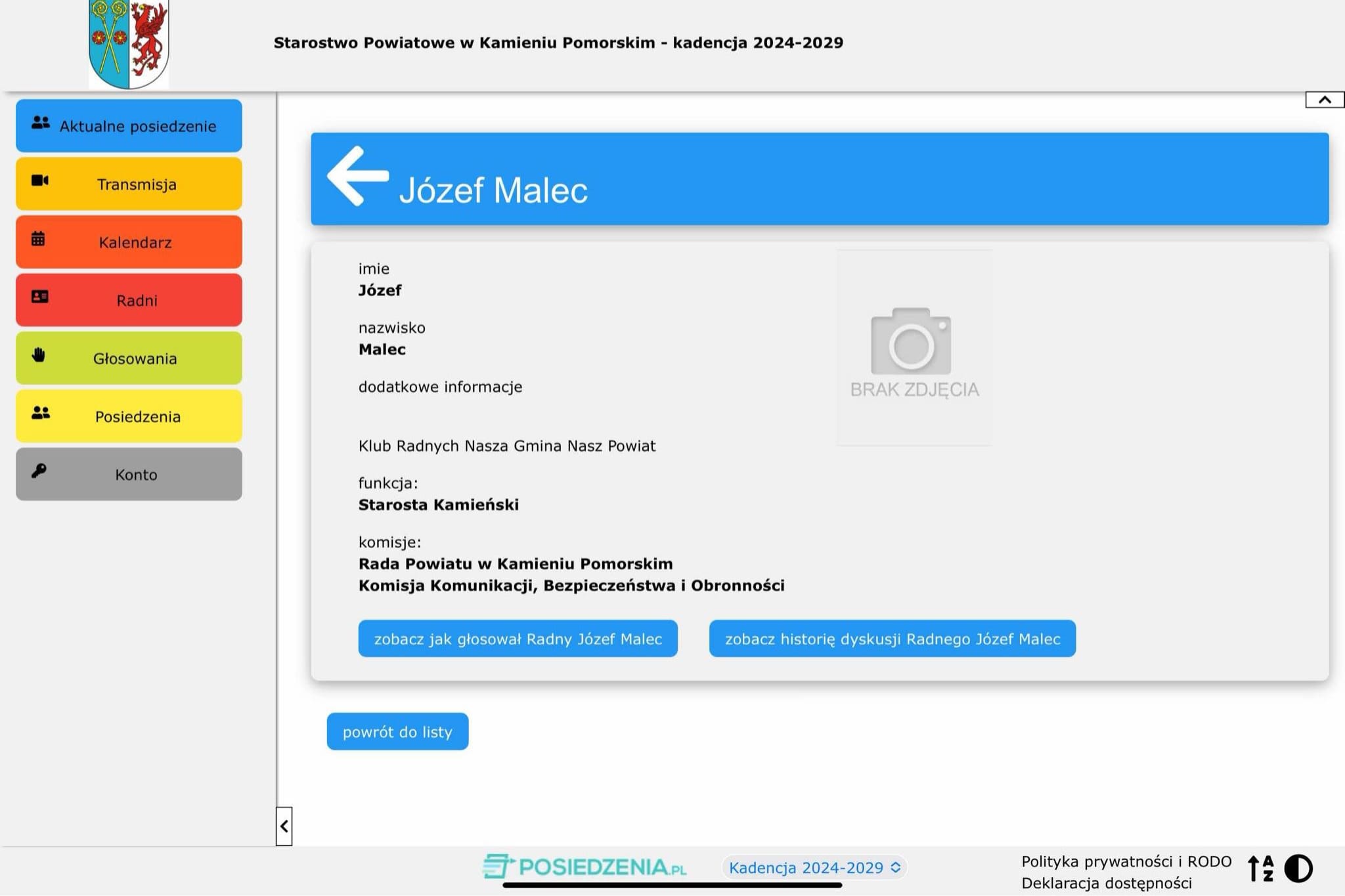
Task: Click the back arrow beside Józef Malec
Action: 357,176
